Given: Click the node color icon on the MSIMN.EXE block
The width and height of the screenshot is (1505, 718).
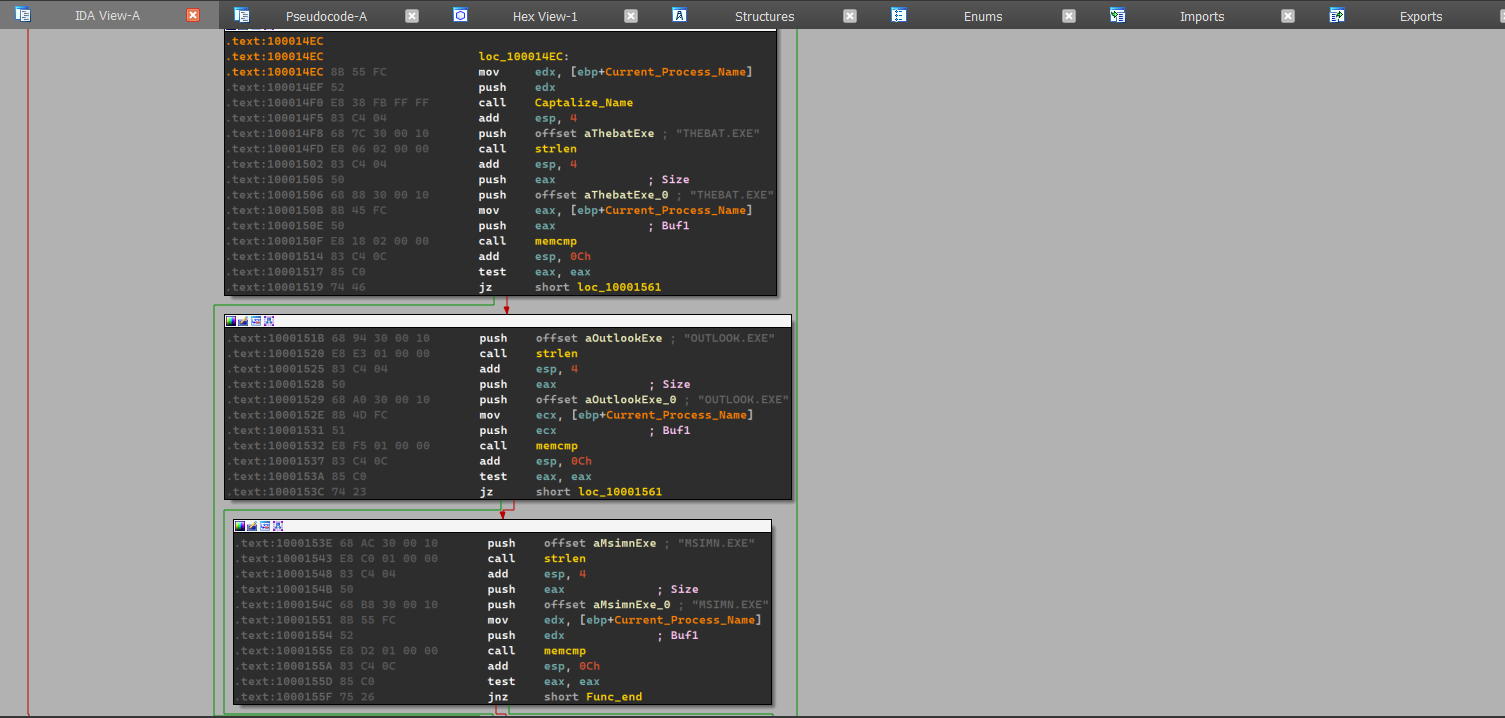Looking at the screenshot, I should (240, 526).
